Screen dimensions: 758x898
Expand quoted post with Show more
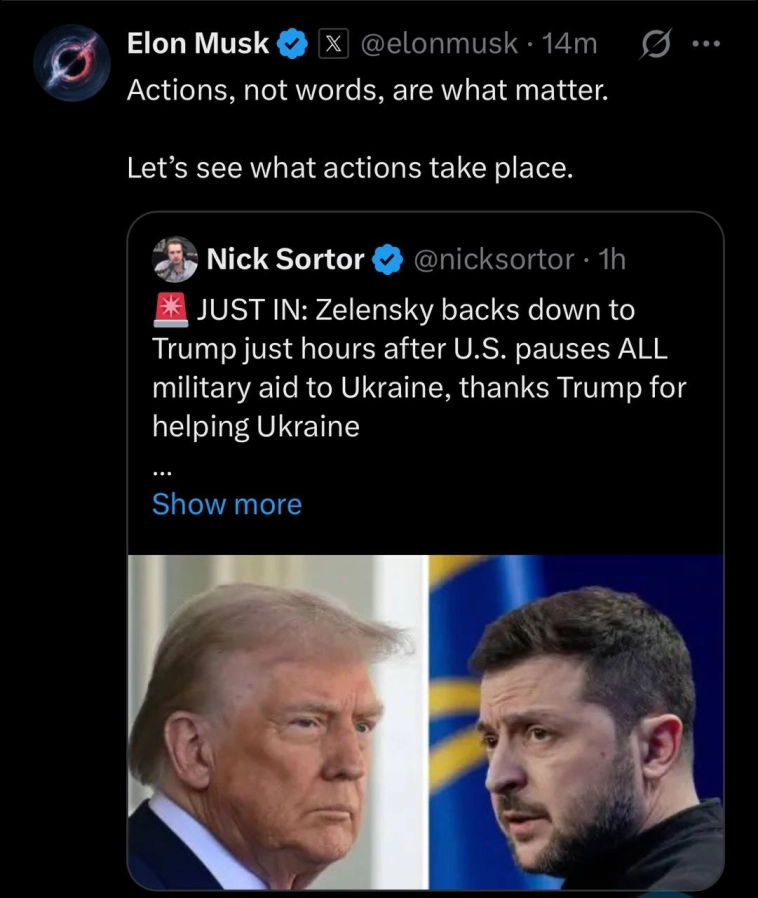227,504
